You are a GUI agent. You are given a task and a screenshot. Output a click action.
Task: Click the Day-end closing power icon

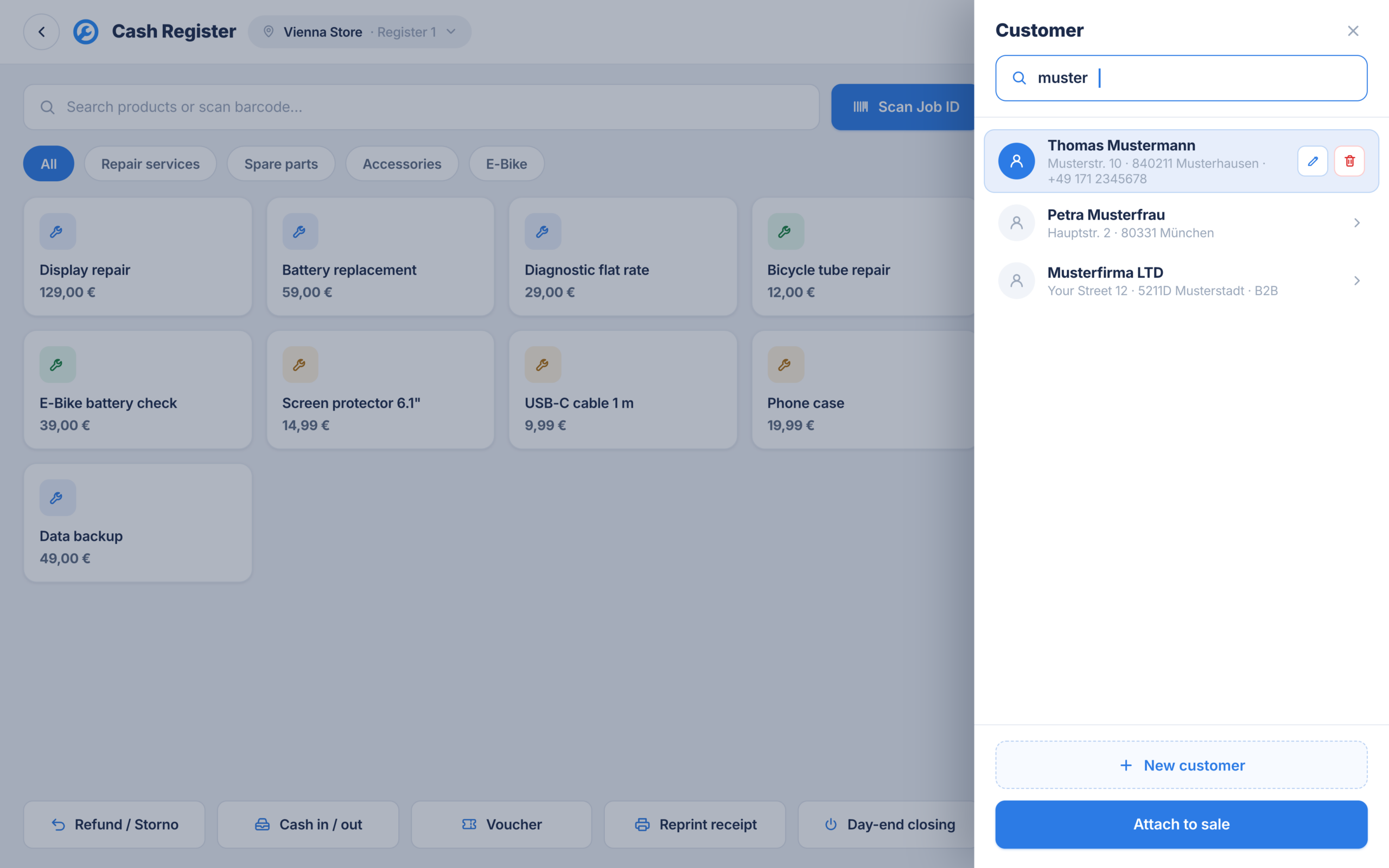[831, 825]
